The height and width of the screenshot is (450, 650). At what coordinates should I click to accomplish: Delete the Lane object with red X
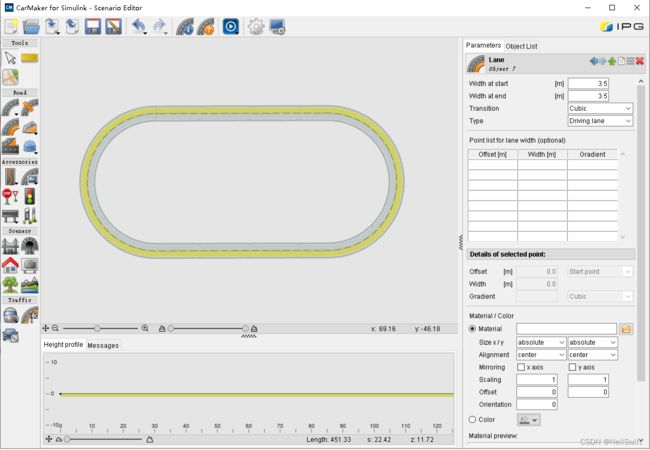(x=640, y=61)
